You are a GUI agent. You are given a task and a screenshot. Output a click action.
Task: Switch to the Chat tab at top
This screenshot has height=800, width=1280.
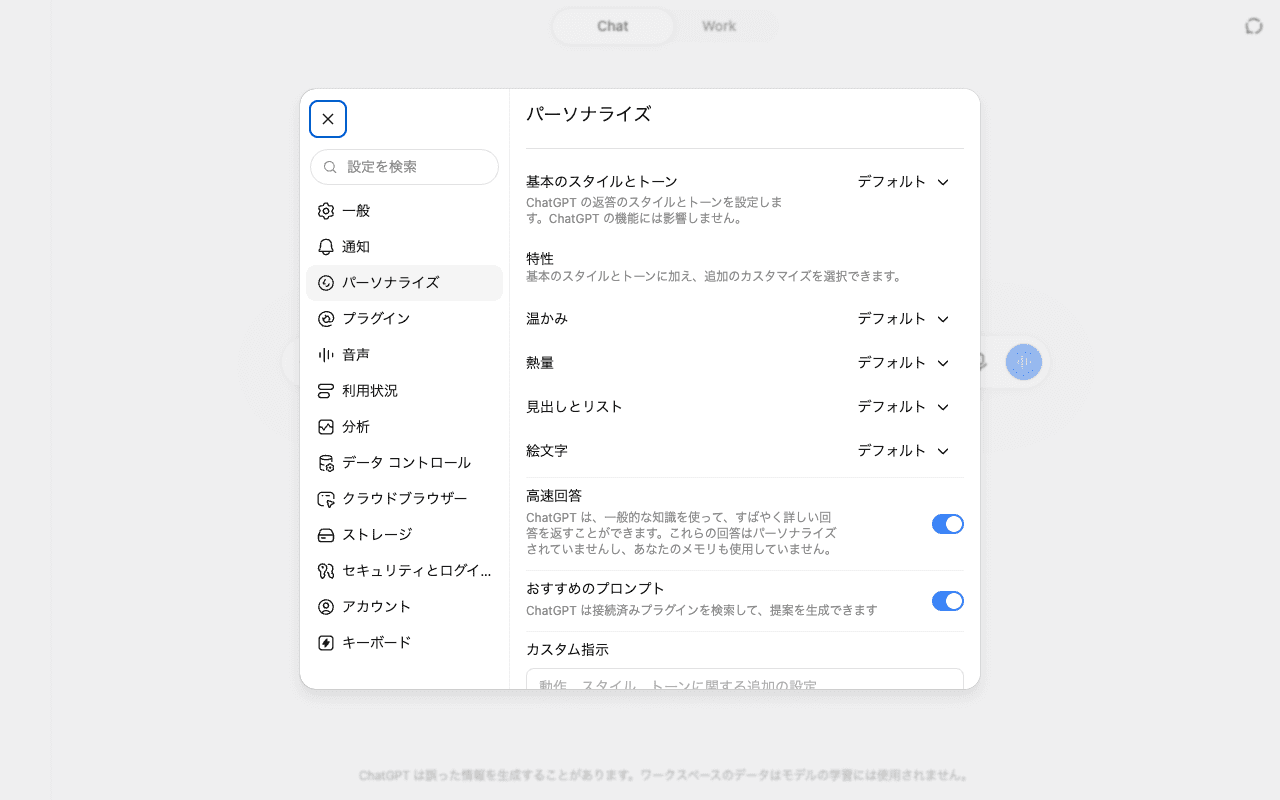point(613,26)
